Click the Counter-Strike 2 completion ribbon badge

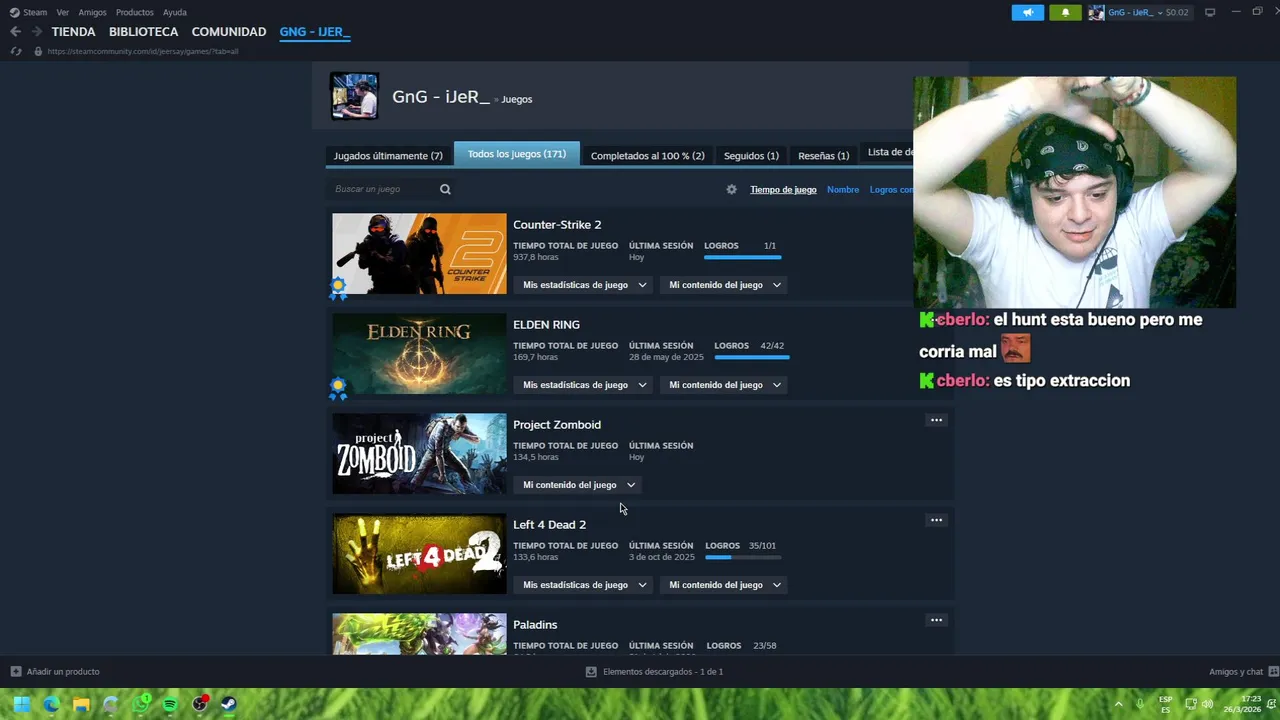pos(338,288)
